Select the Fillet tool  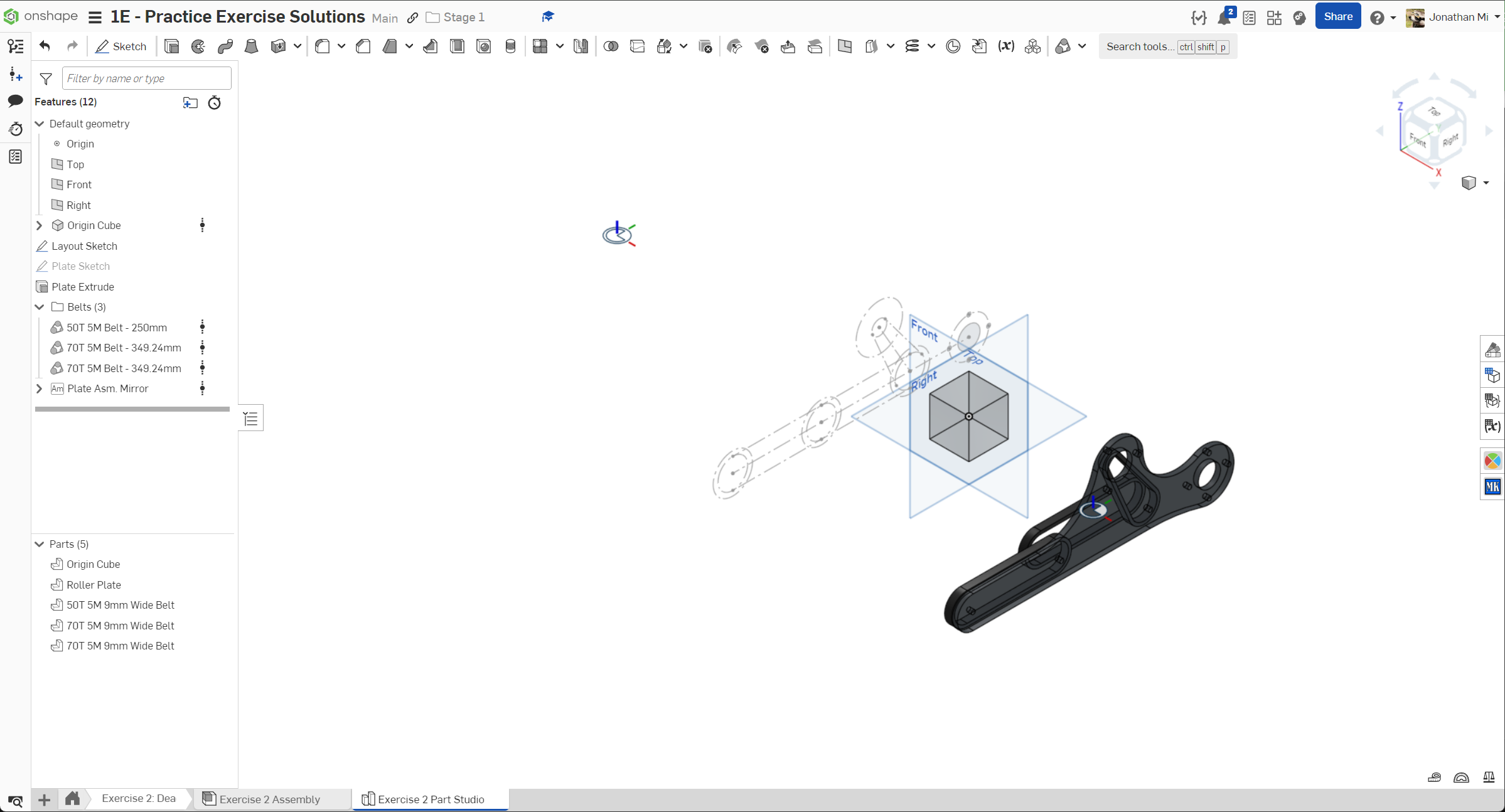[323, 46]
